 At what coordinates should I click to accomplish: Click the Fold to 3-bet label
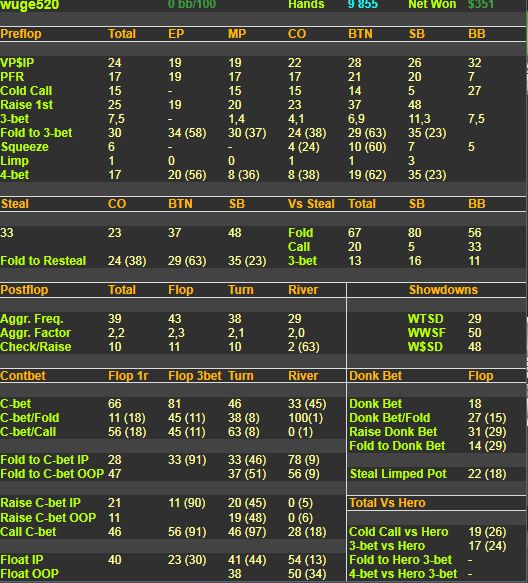click(36, 133)
